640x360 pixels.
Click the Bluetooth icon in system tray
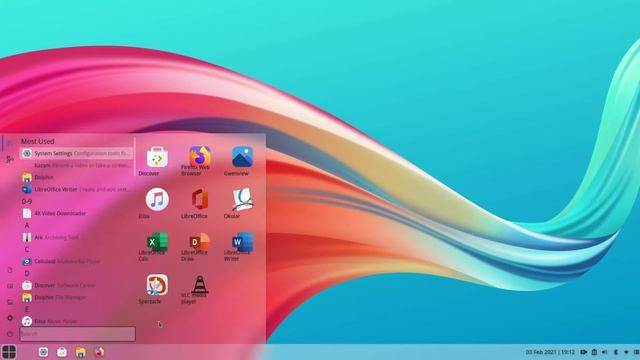click(x=616, y=352)
